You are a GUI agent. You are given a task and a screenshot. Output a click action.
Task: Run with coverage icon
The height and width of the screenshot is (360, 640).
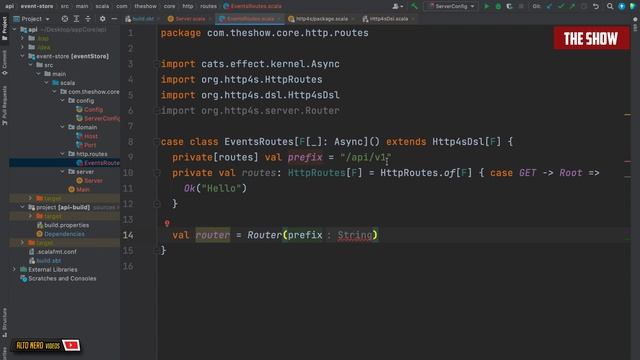(x=509, y=6)
